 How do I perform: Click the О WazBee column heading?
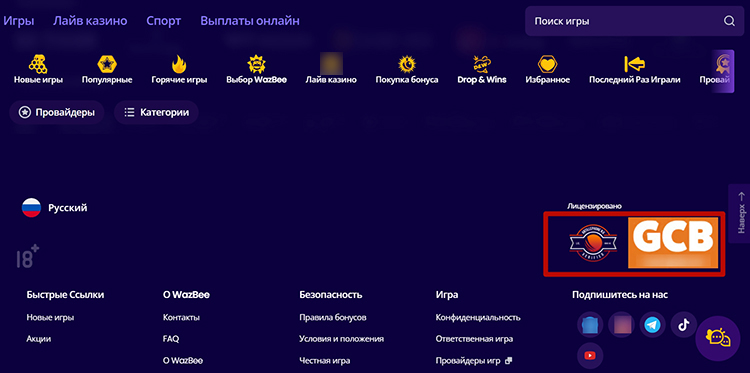pos(186,295)
